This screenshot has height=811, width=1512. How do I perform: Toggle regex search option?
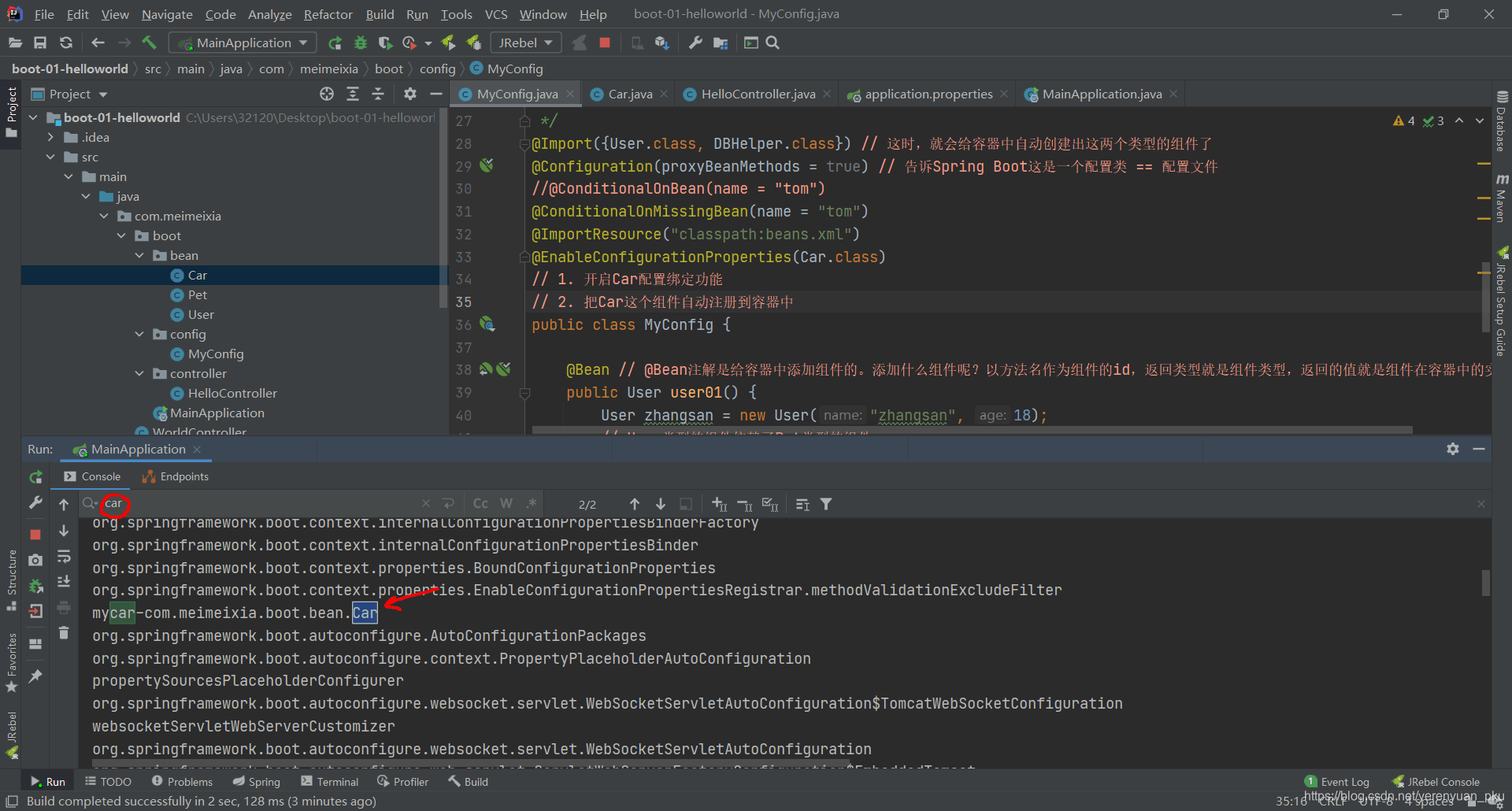[x=532, y=504]
